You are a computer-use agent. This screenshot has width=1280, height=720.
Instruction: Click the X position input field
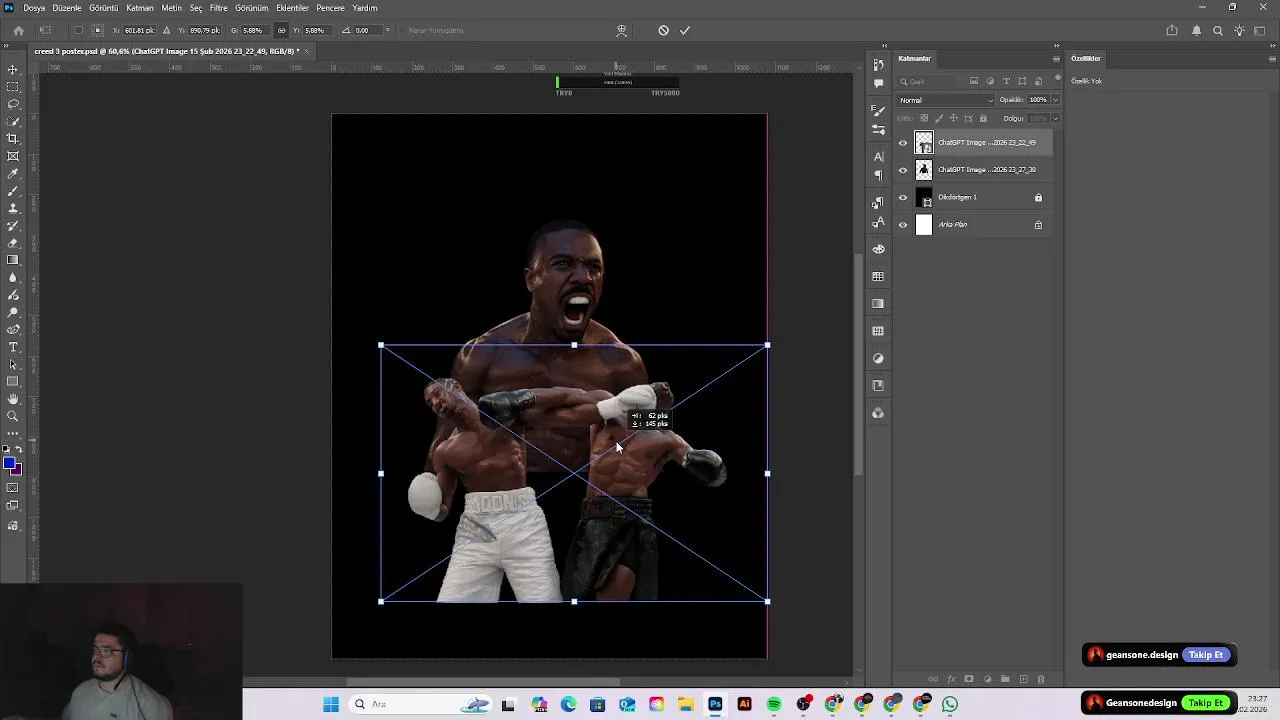click(139, 30)
